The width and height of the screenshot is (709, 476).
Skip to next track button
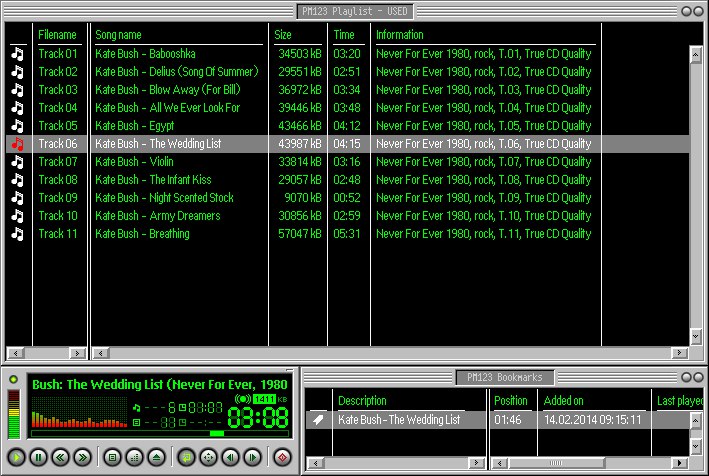click(x=252, y=457)
